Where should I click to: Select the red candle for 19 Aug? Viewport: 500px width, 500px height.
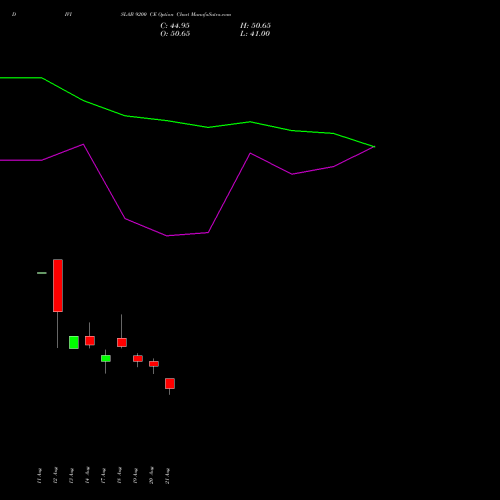(138, 358)
